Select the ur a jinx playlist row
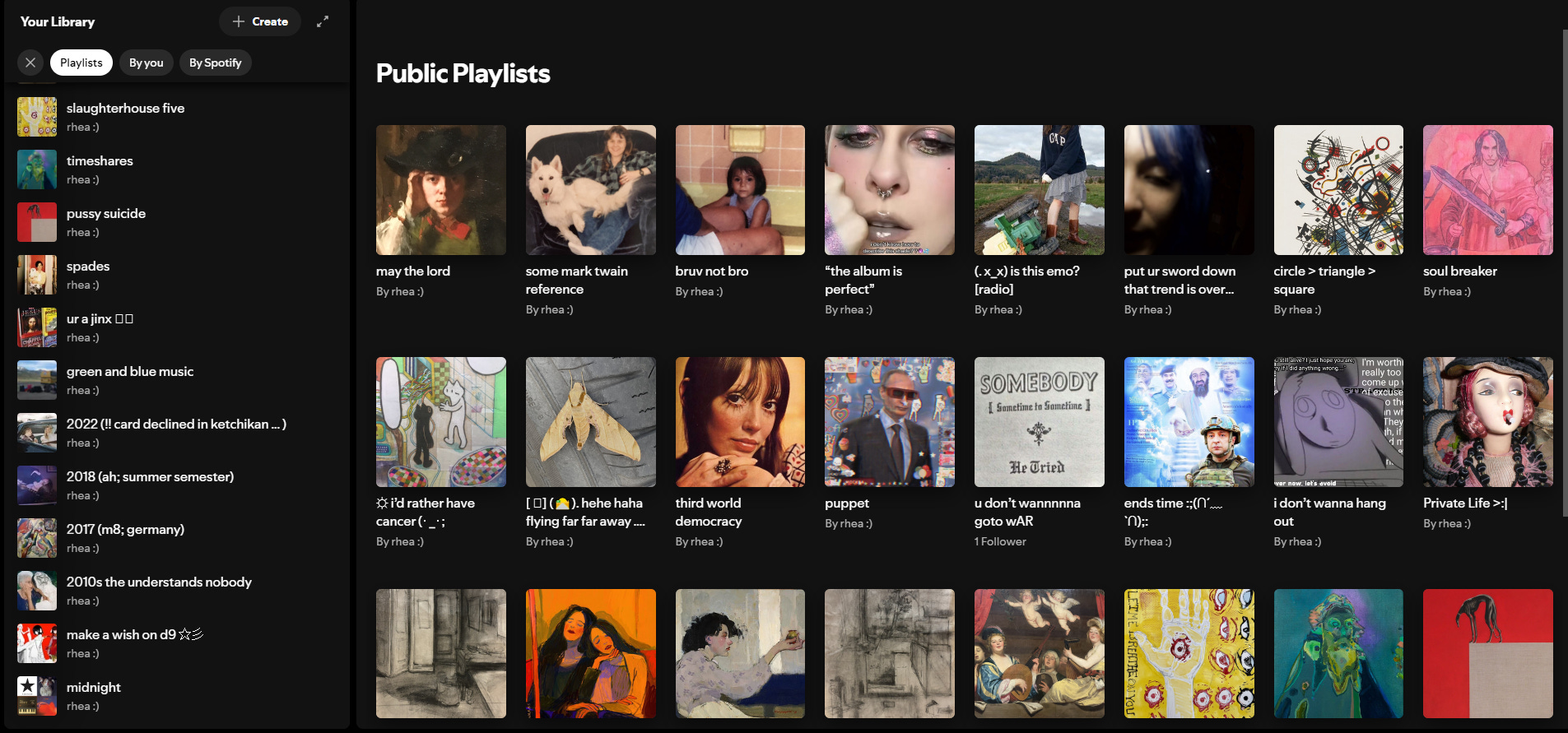 pyautogui.click(x=177, y=327)
